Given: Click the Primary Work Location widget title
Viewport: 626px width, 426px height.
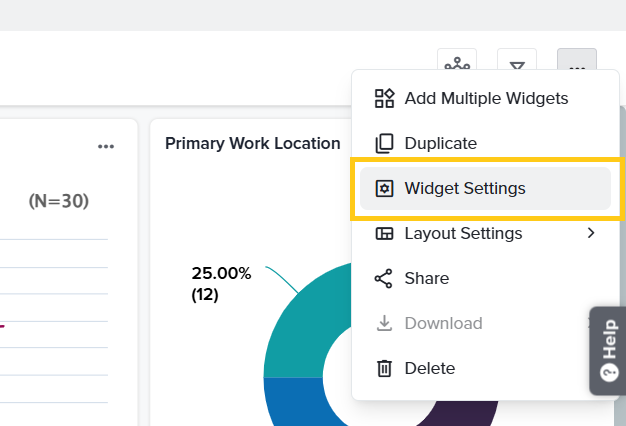Looking at the screenshot, I should 252,143.
